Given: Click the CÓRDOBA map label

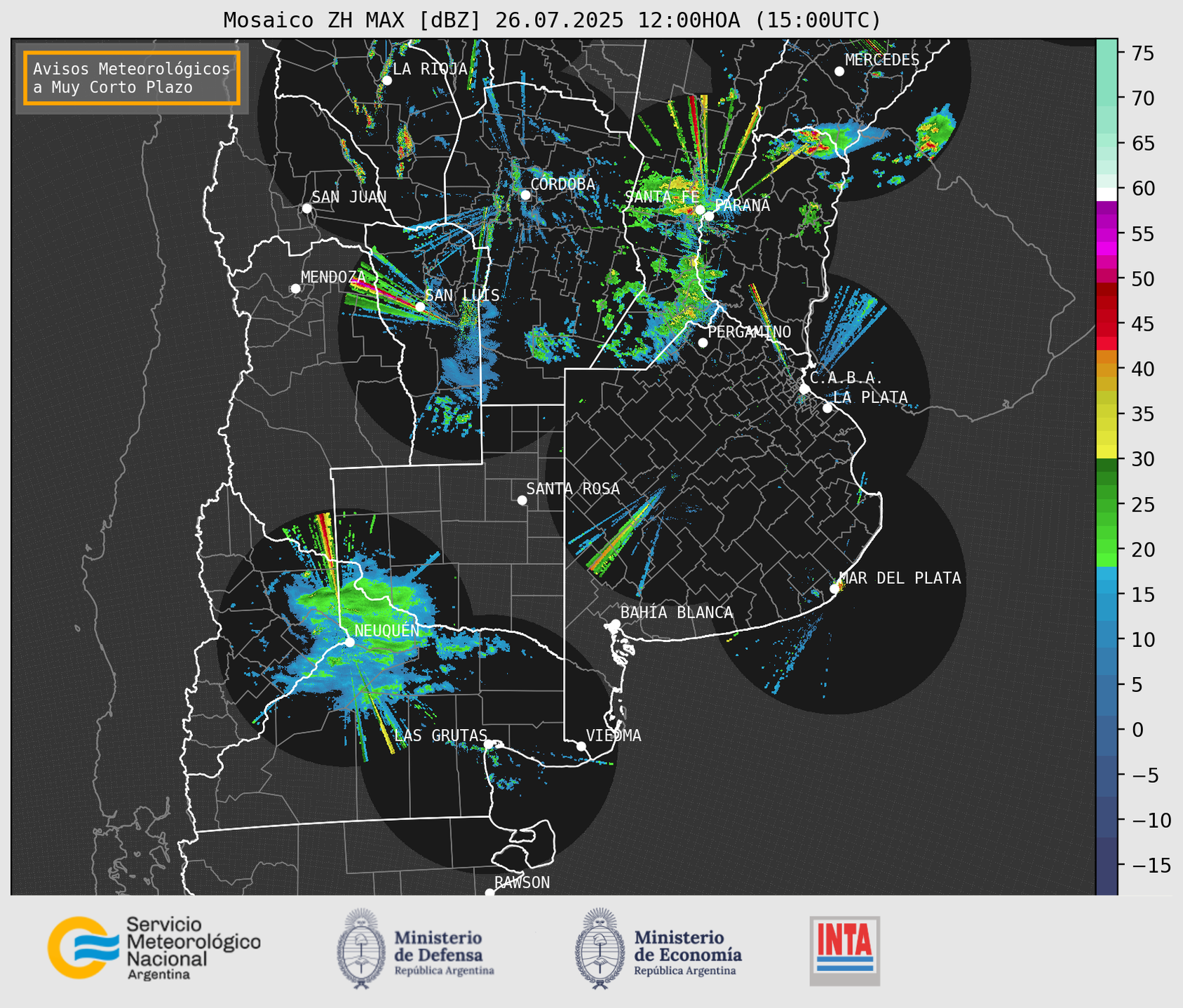Looking at the screenshot, I should 562,184.
